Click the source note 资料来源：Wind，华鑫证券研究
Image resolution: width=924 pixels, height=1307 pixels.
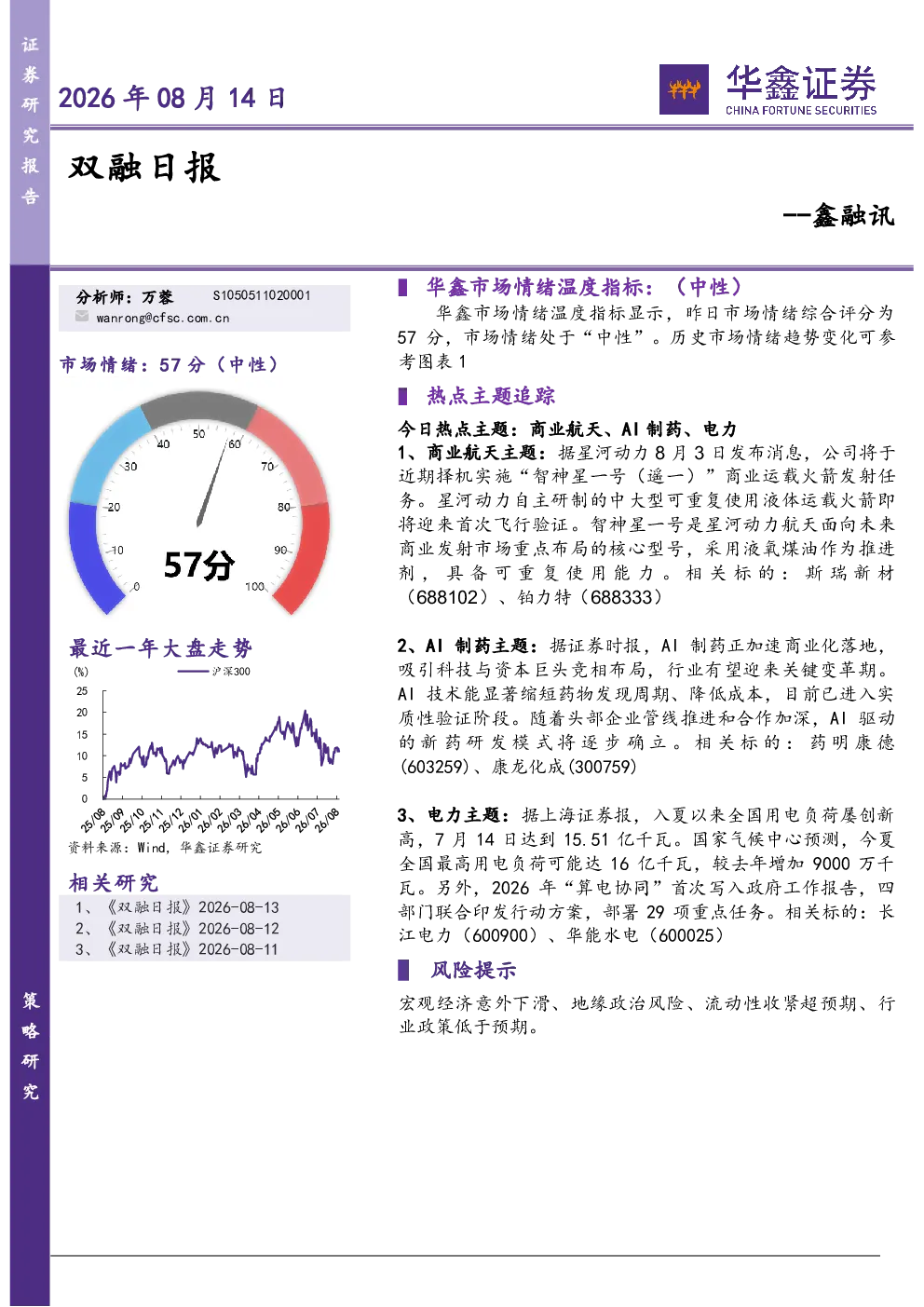tap(165, 848)
